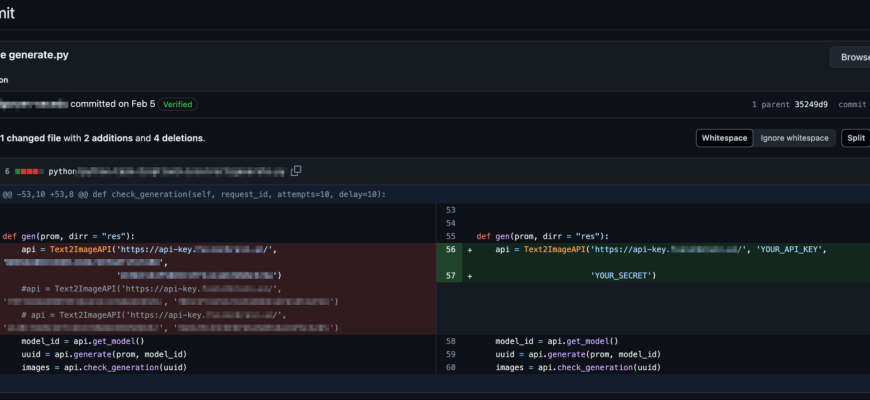Click the blurred committer username
This screenshot has height=400, width=870.
point(33,104)
